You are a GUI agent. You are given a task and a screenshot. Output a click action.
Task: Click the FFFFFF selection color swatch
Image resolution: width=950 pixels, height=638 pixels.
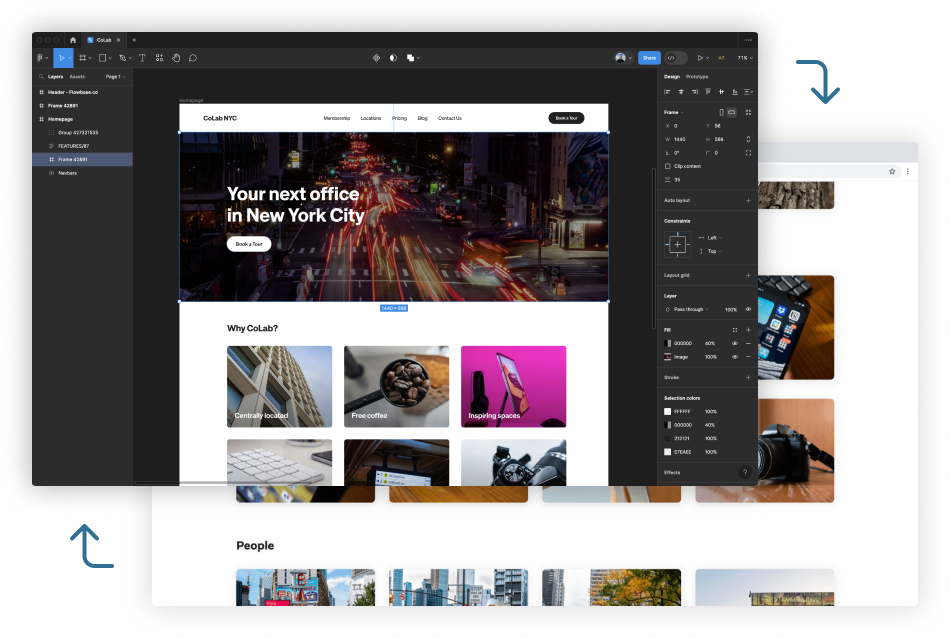point(668,411)
